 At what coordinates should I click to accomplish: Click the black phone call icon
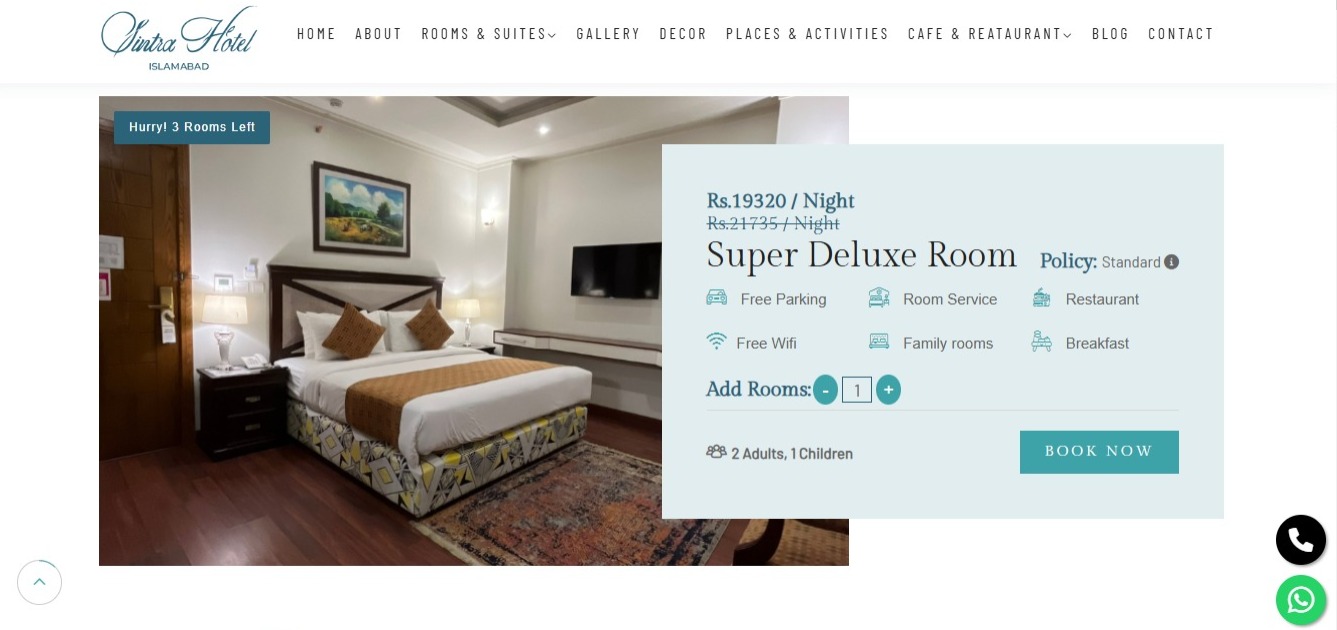click(1300, 540)
